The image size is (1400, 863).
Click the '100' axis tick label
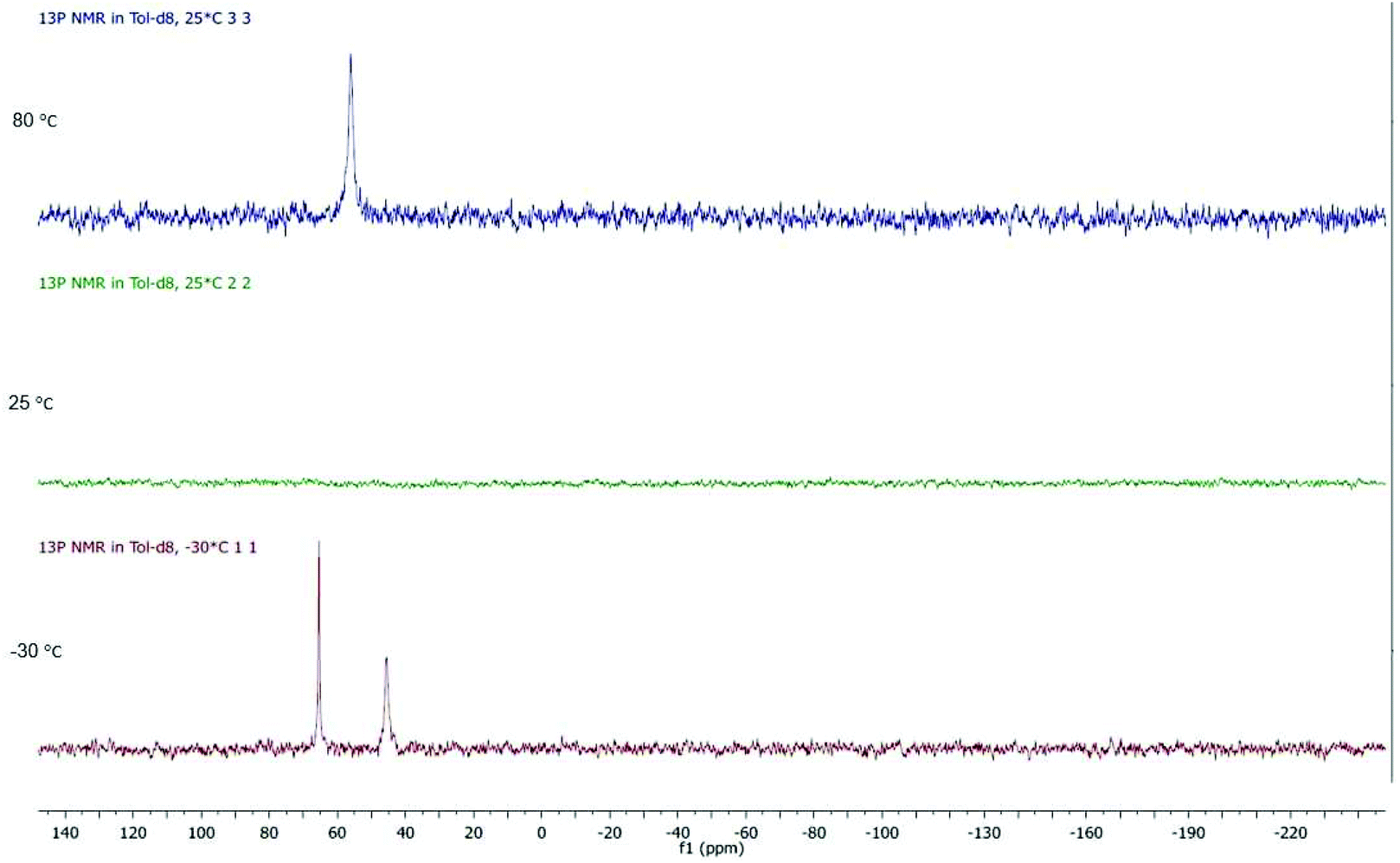[x=202, y=833]
